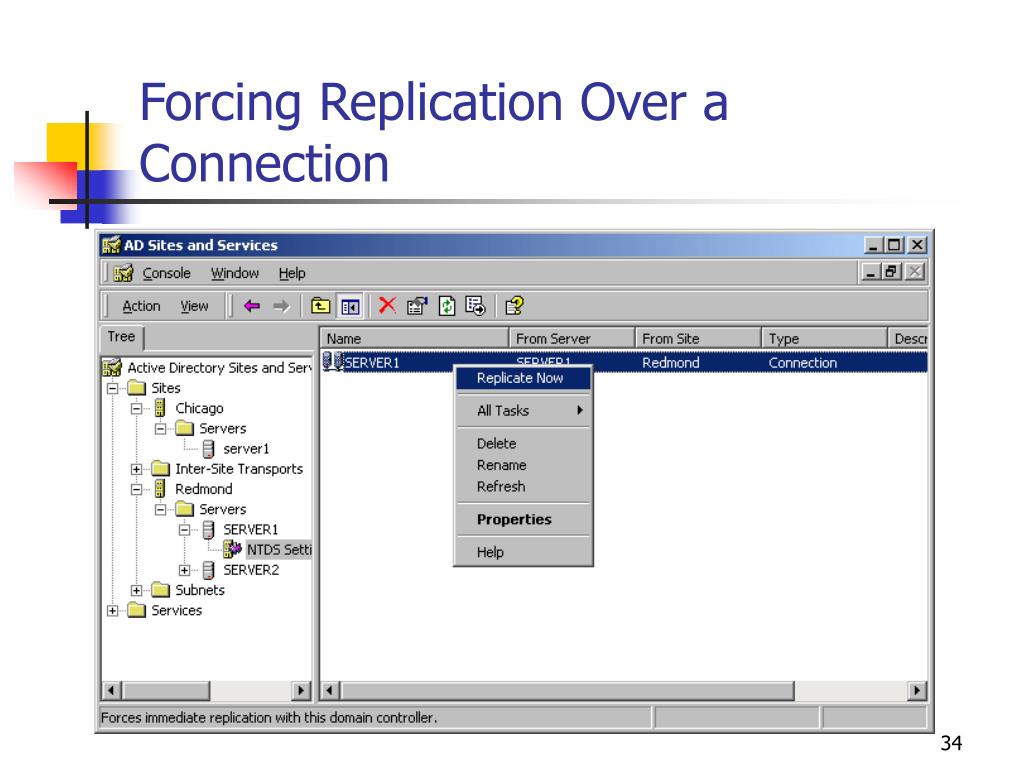
Task: Collapse the Sites node
Action: [x=112, y=388]
